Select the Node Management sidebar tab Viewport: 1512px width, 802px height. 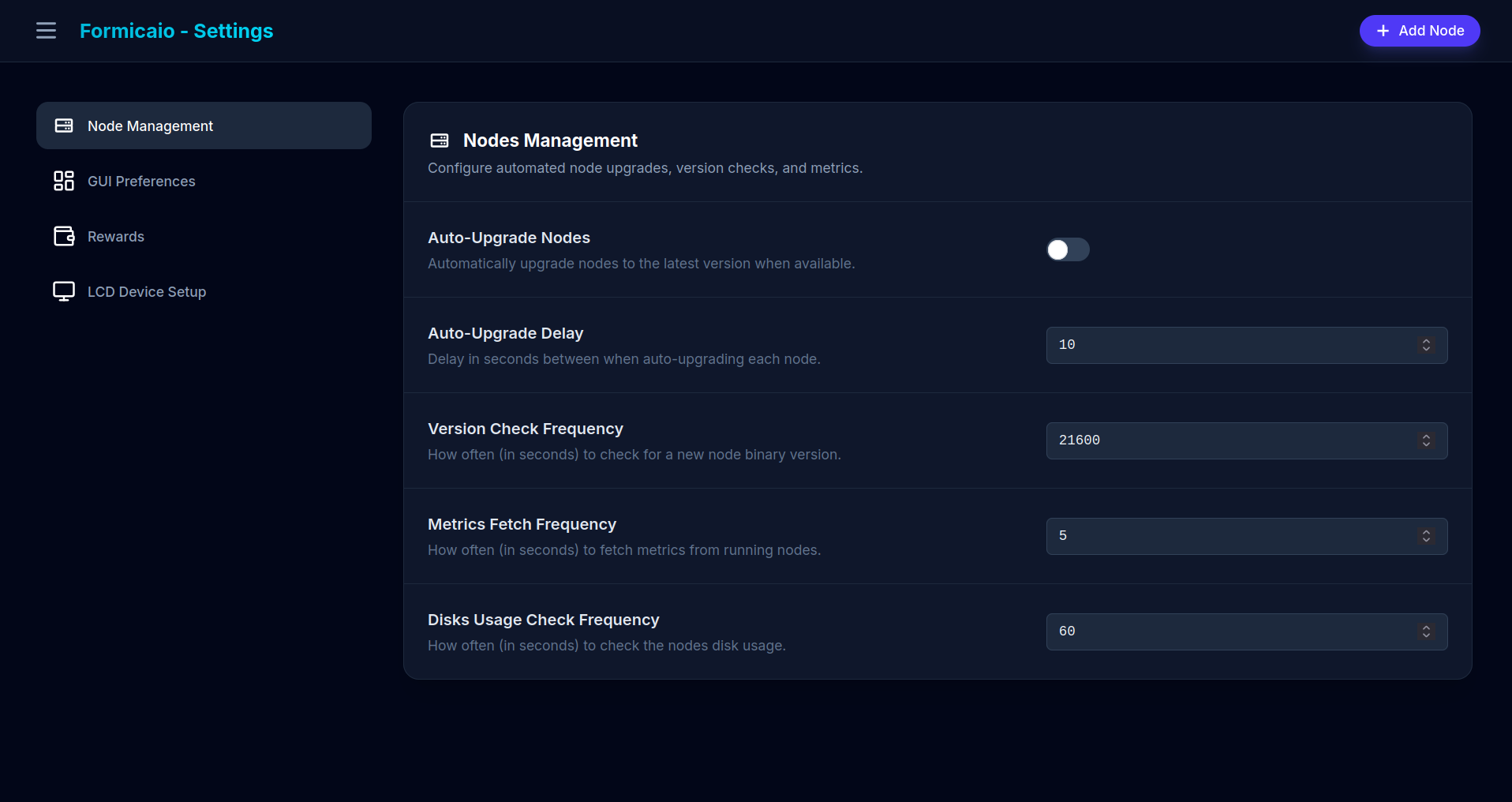coord(204,126)
